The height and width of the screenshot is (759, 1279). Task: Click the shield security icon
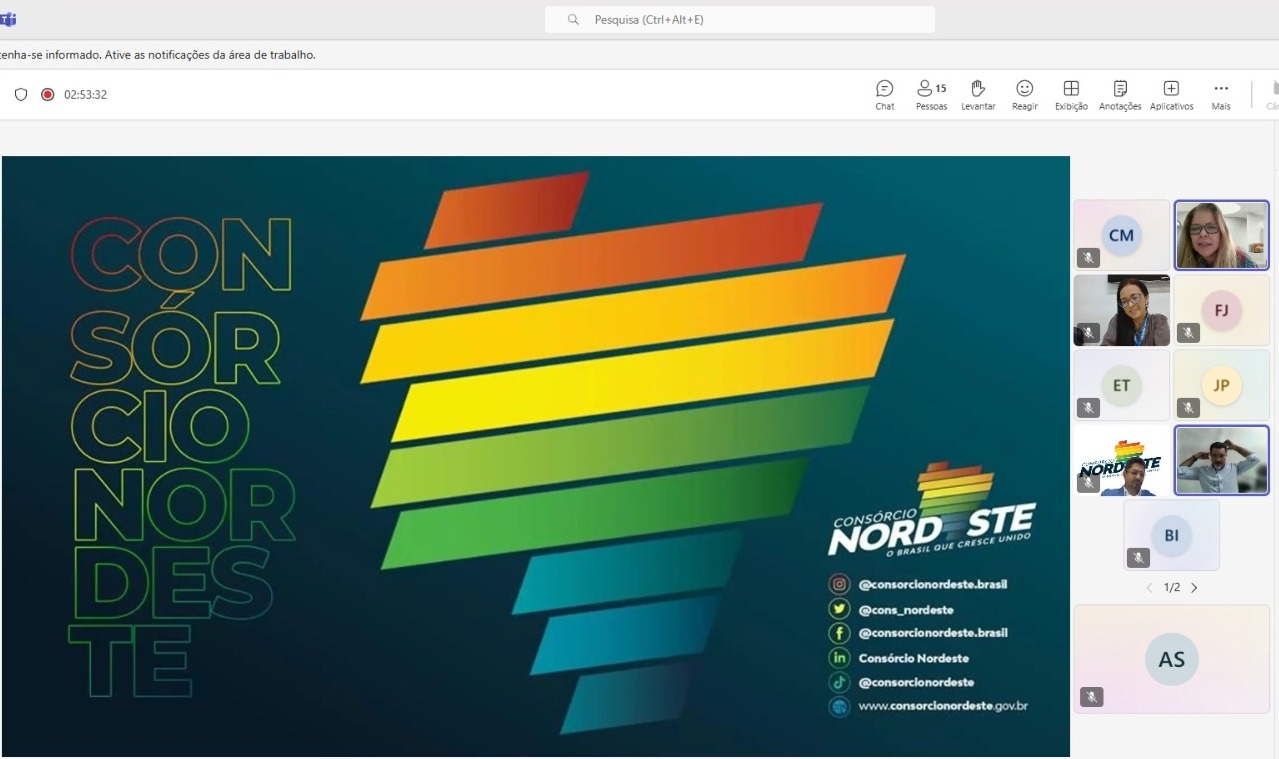pos(21,95)
